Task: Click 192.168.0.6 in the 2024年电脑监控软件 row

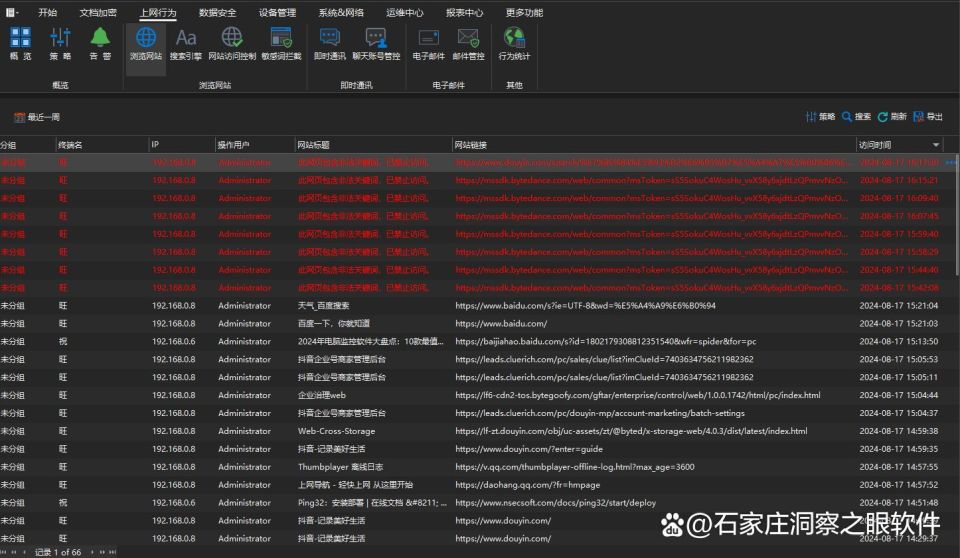Action: [x=174, y=341]
